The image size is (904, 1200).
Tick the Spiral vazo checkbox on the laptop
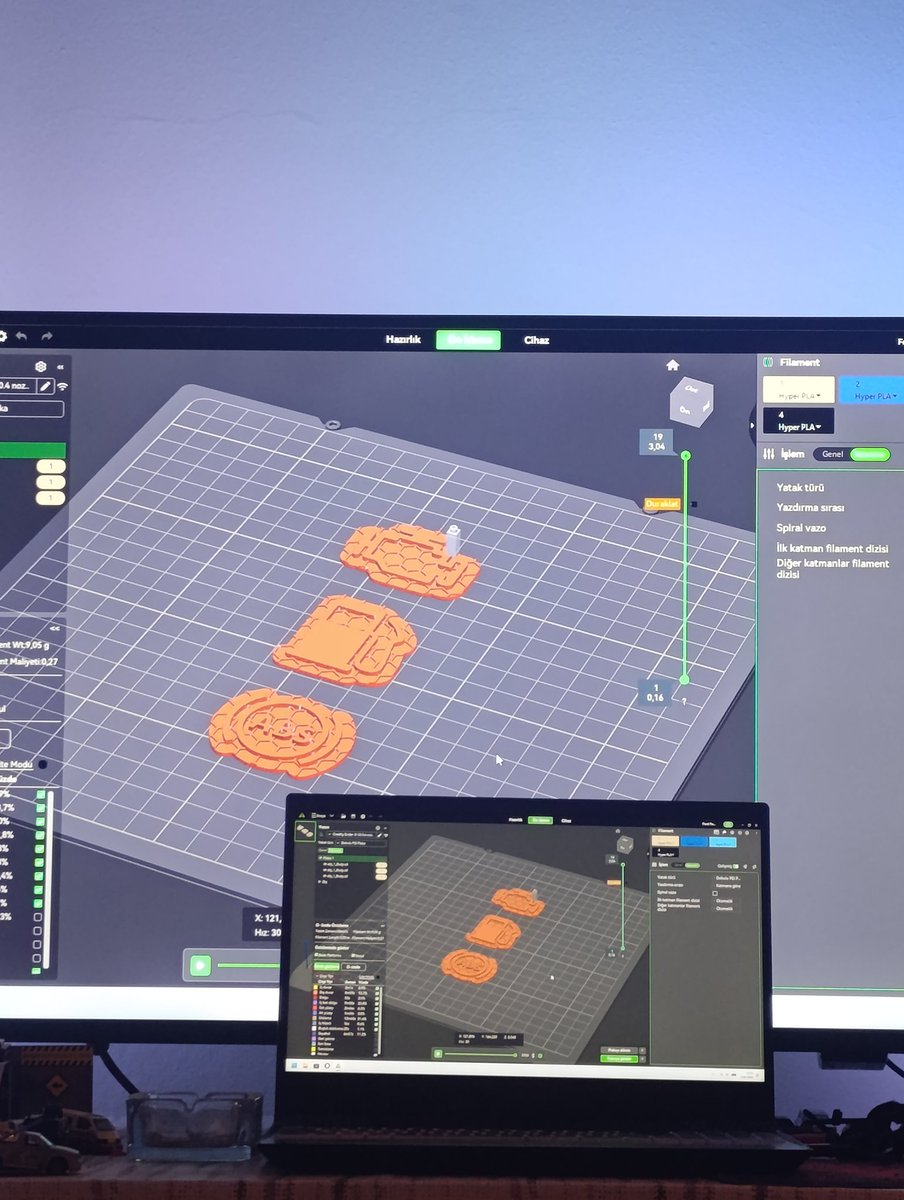click(x=715, y=893)
